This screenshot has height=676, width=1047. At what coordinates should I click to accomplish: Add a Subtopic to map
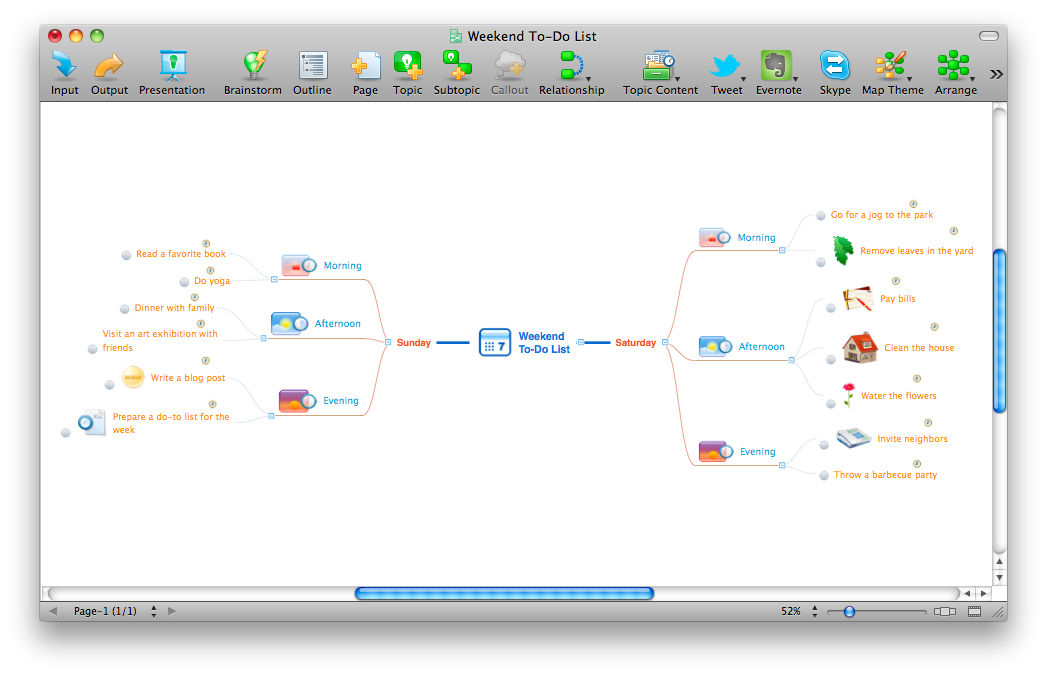457,65
